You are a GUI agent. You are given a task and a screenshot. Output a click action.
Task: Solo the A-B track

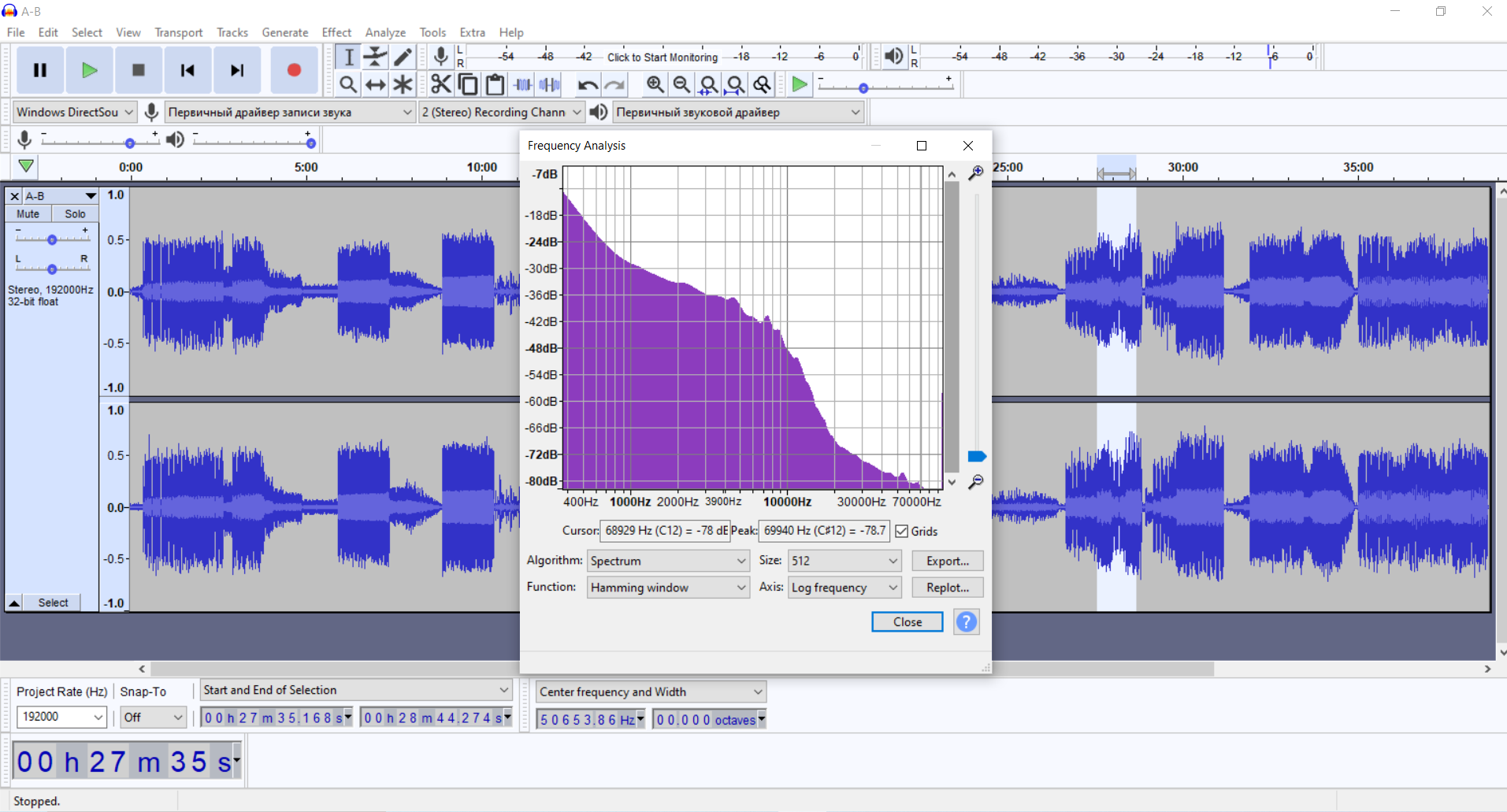[x=76, y=214]
